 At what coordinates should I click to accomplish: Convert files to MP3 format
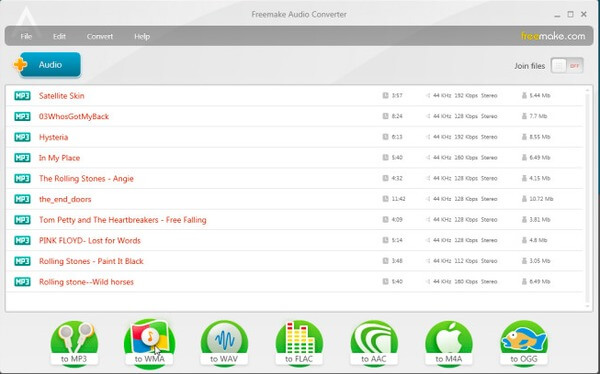74,343
